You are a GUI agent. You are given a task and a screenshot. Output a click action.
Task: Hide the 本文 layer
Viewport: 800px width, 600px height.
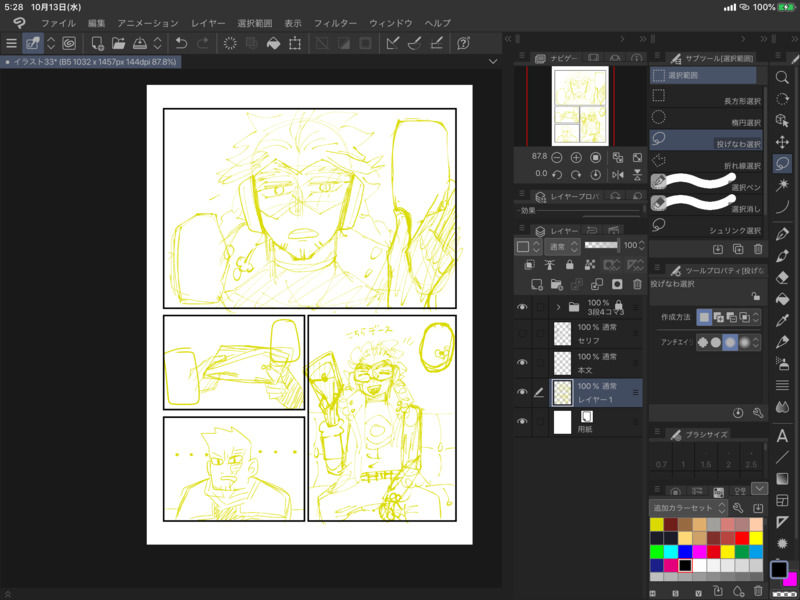click(522, 363)
